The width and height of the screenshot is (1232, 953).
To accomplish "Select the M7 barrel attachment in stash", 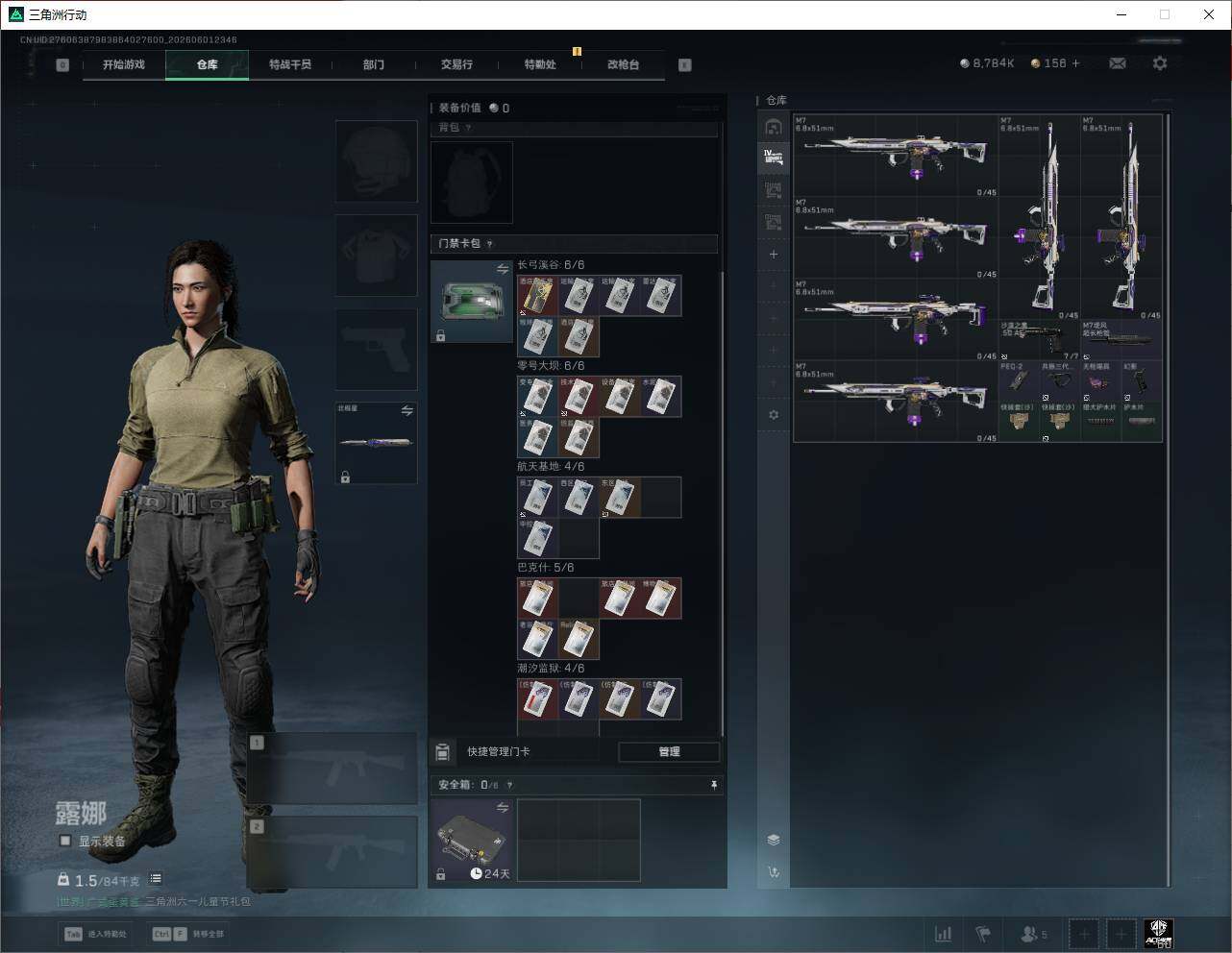I will [x=1121, y=340].
